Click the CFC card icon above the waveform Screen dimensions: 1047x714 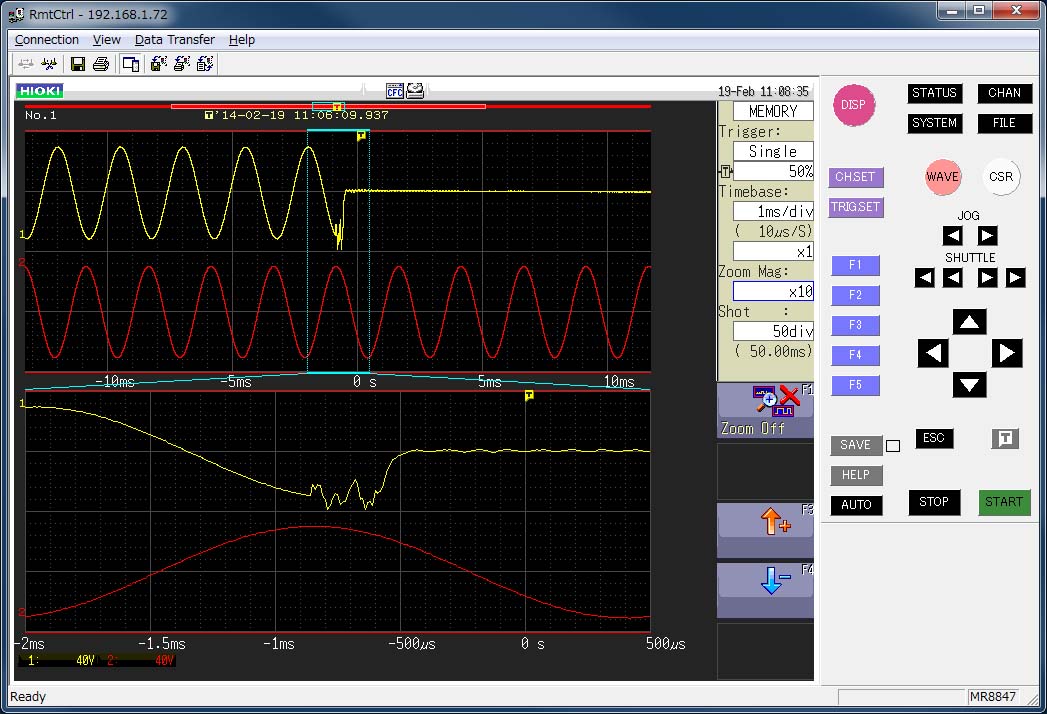(394, 91)
